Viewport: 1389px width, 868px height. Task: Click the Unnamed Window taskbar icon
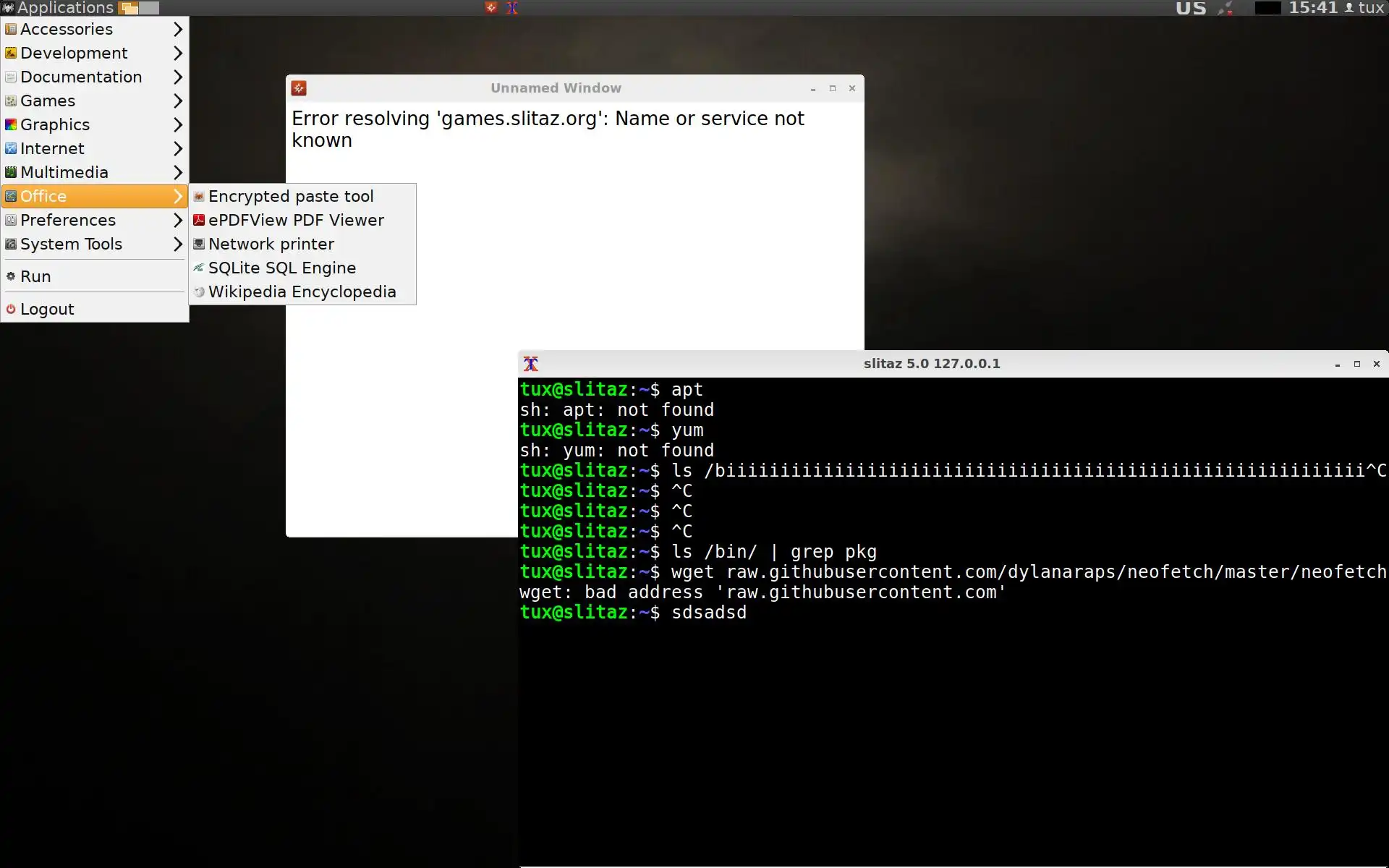[491, 8]
